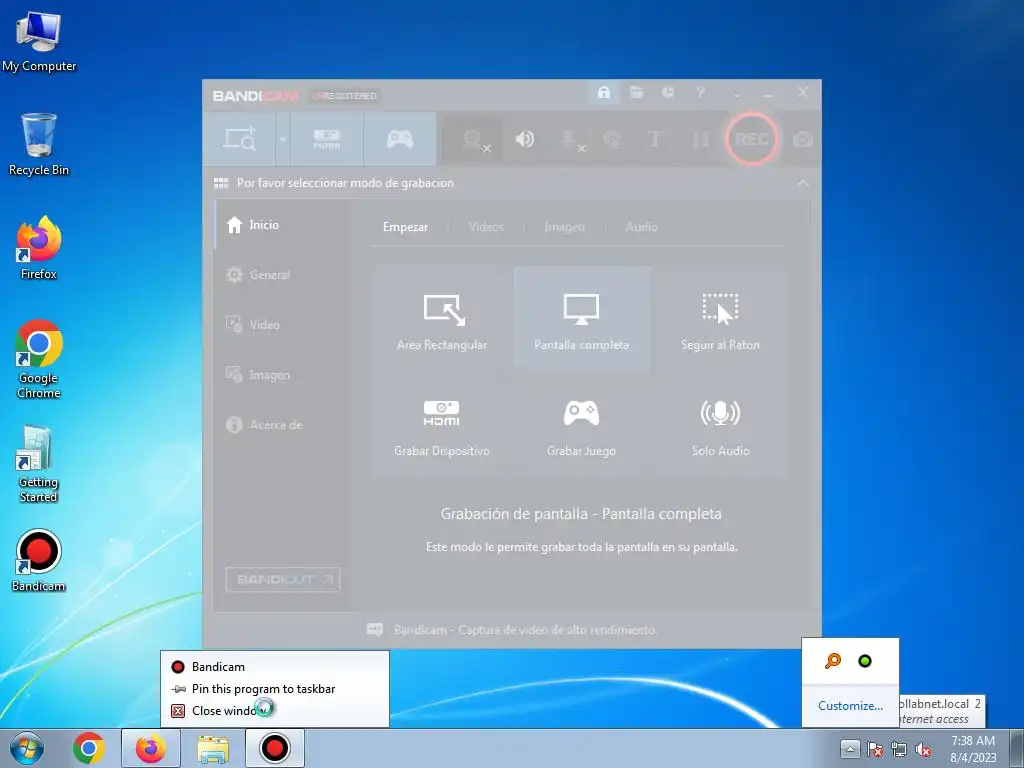Choose Pantalla completa recording mode
This screenshot has width=1024, height=768.
581,319
